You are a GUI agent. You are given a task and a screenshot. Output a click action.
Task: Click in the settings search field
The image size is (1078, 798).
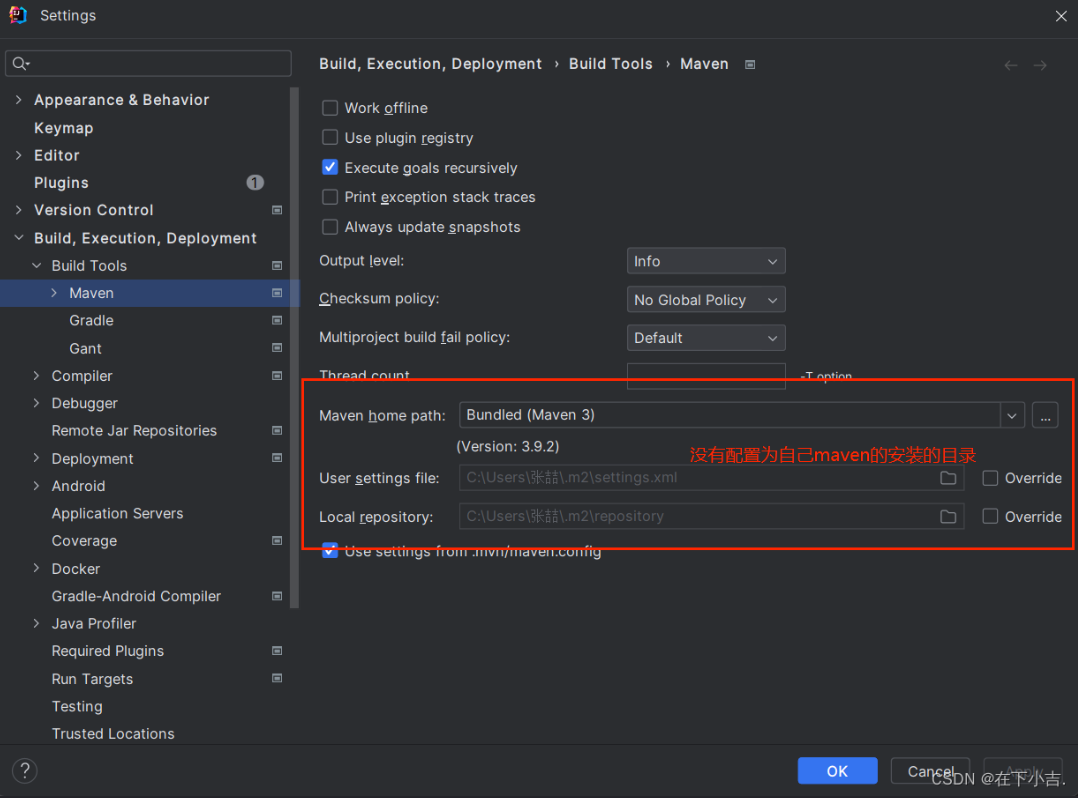click(x=148, y=63)
